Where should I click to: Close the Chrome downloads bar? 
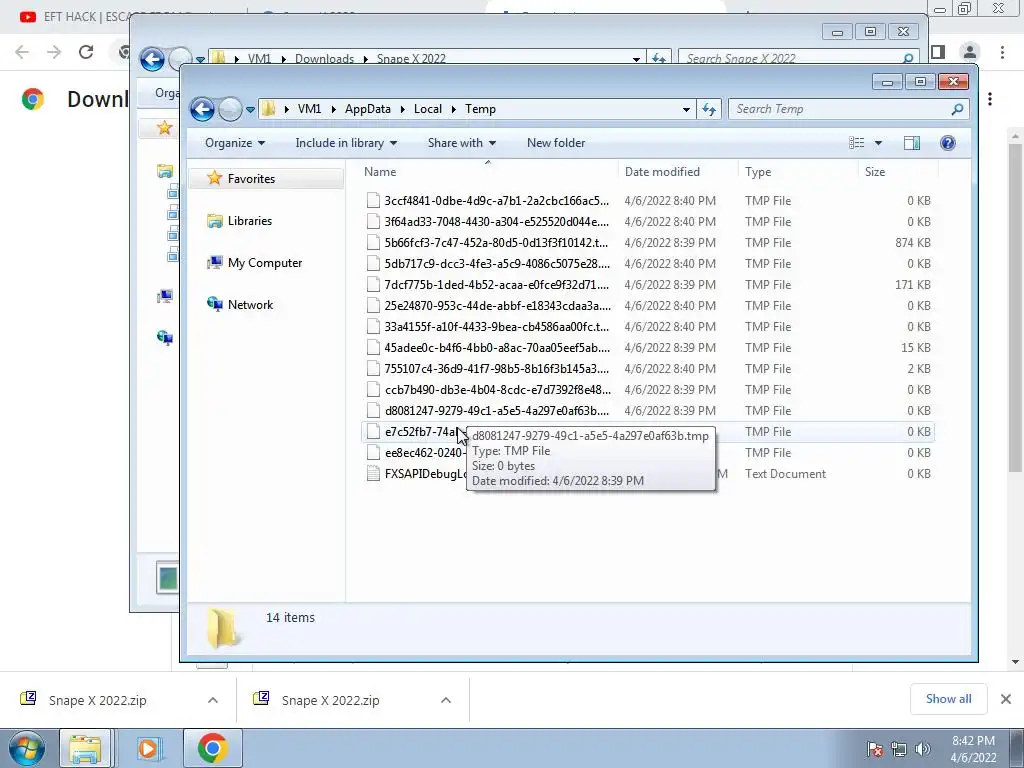click(x=1006, y=699)
